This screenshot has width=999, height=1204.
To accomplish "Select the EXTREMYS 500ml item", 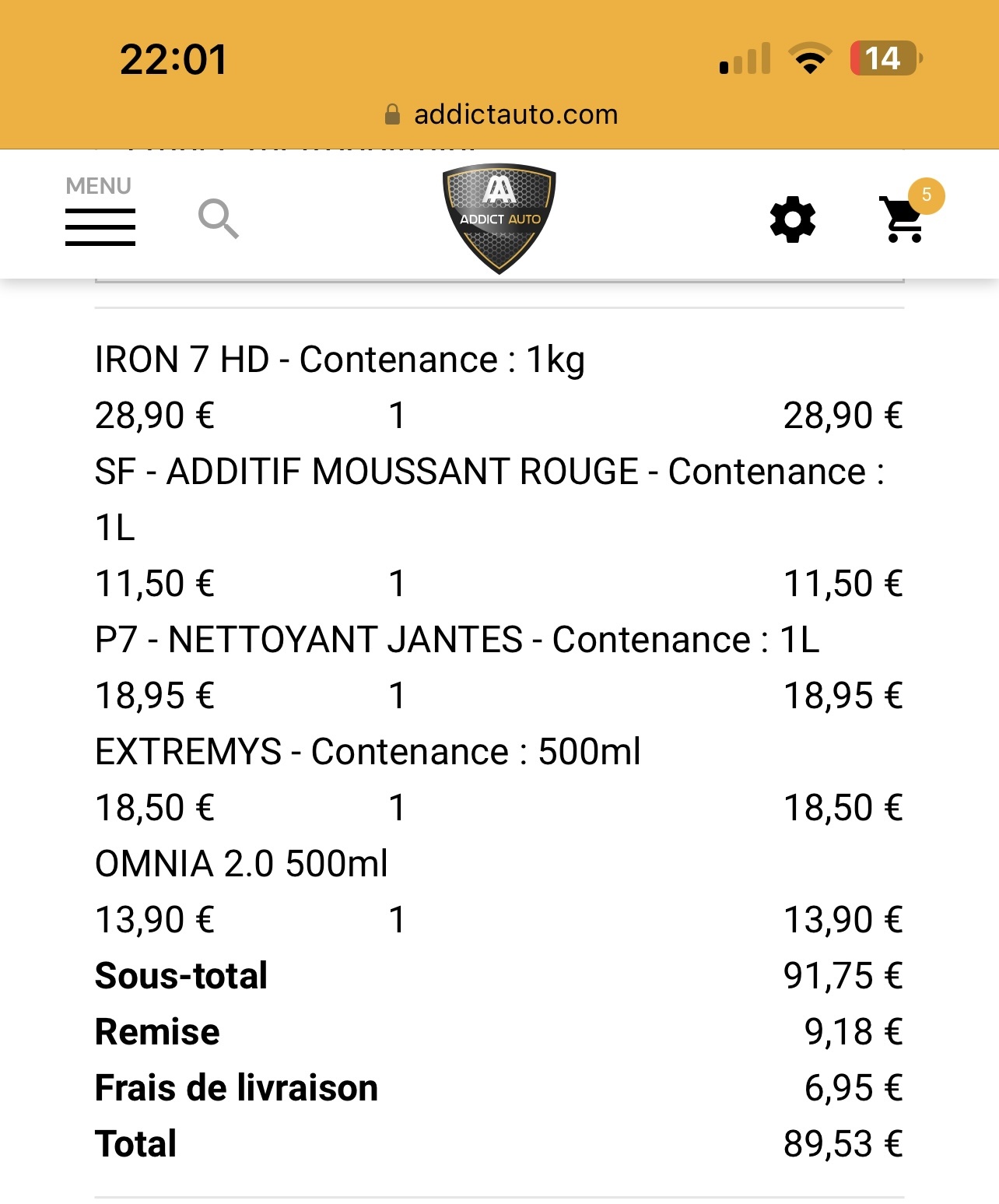I will pyautogui.click(x=368, y=752).
